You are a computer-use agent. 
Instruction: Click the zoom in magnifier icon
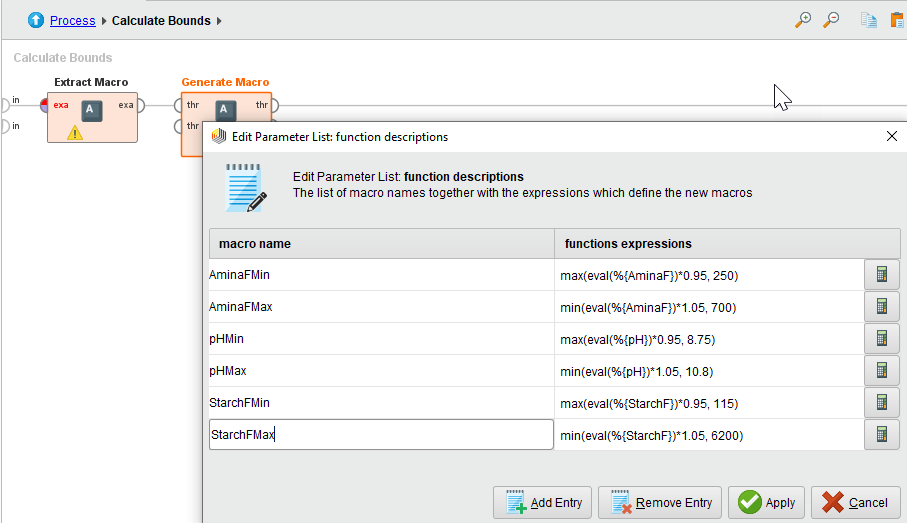pos(802,20)
